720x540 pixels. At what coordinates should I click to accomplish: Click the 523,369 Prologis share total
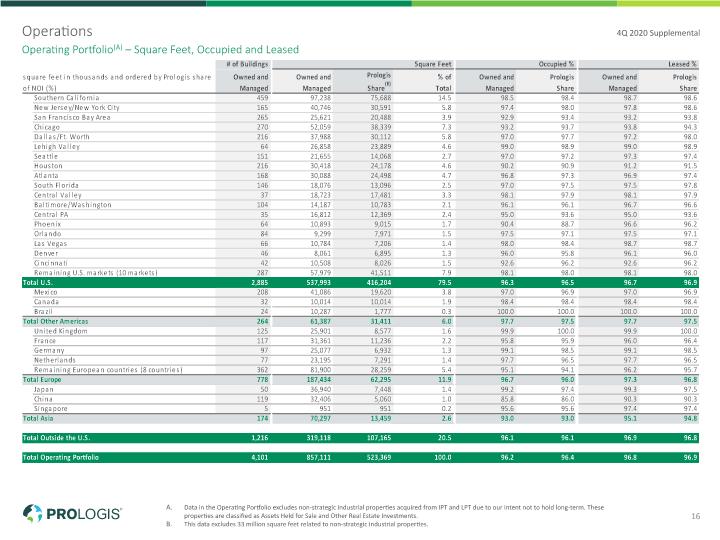379,457
